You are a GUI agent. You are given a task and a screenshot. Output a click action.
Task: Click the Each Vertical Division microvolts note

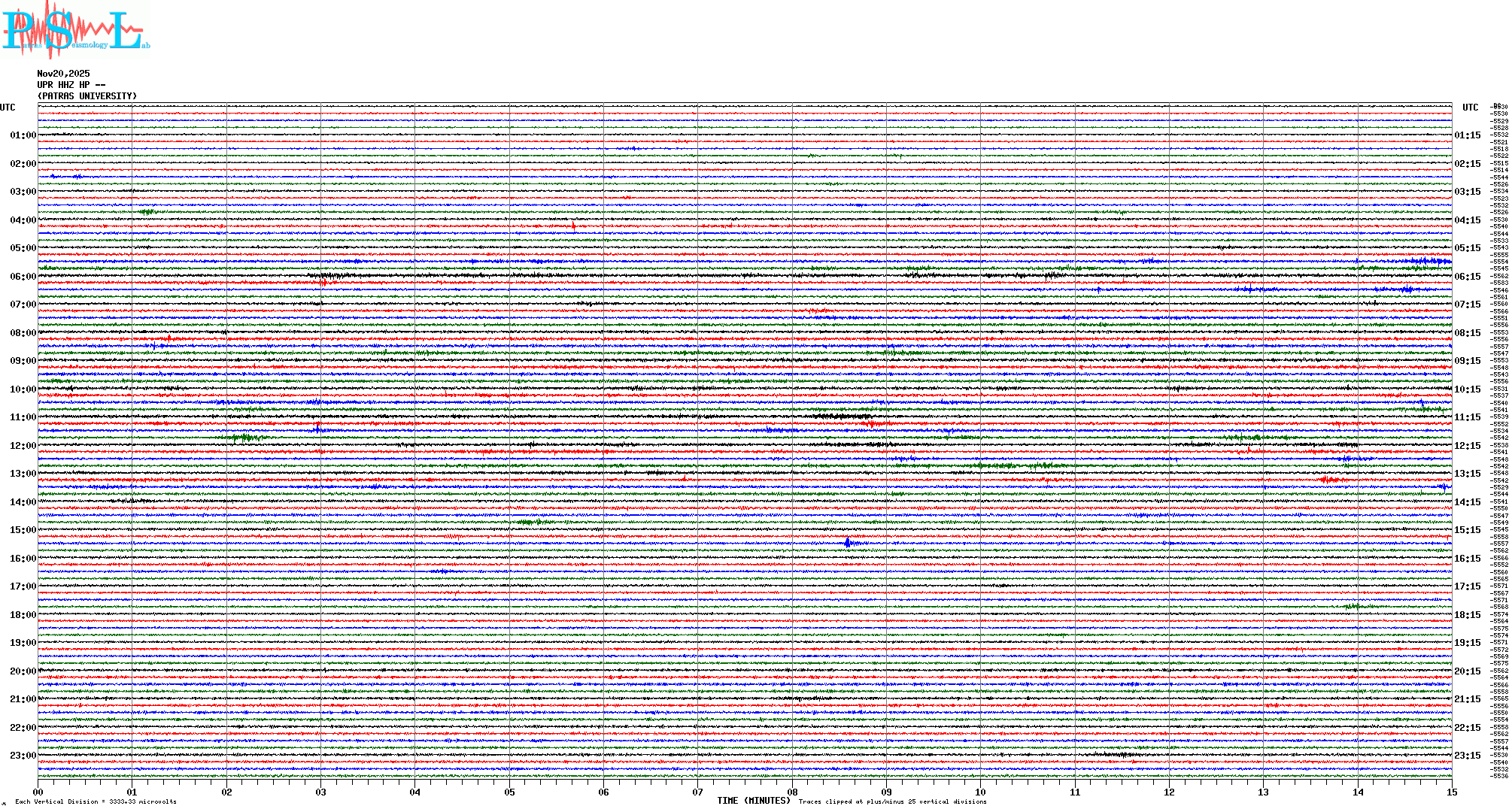tap(96, 801)
